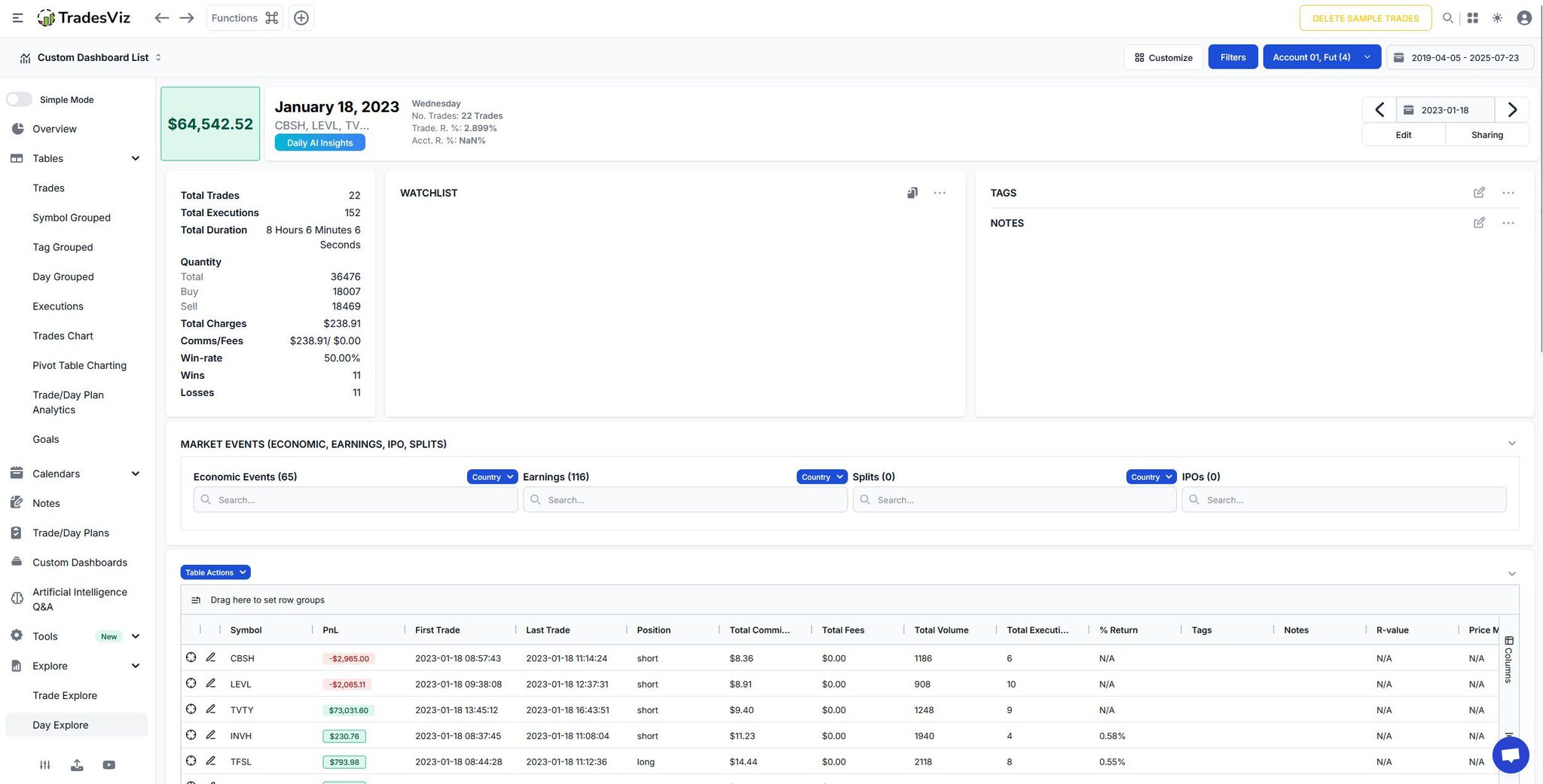Screen dimensions: 1543x784
Task: Click the sliders settings icon in sidebar footer
Action: click(45, 765)
